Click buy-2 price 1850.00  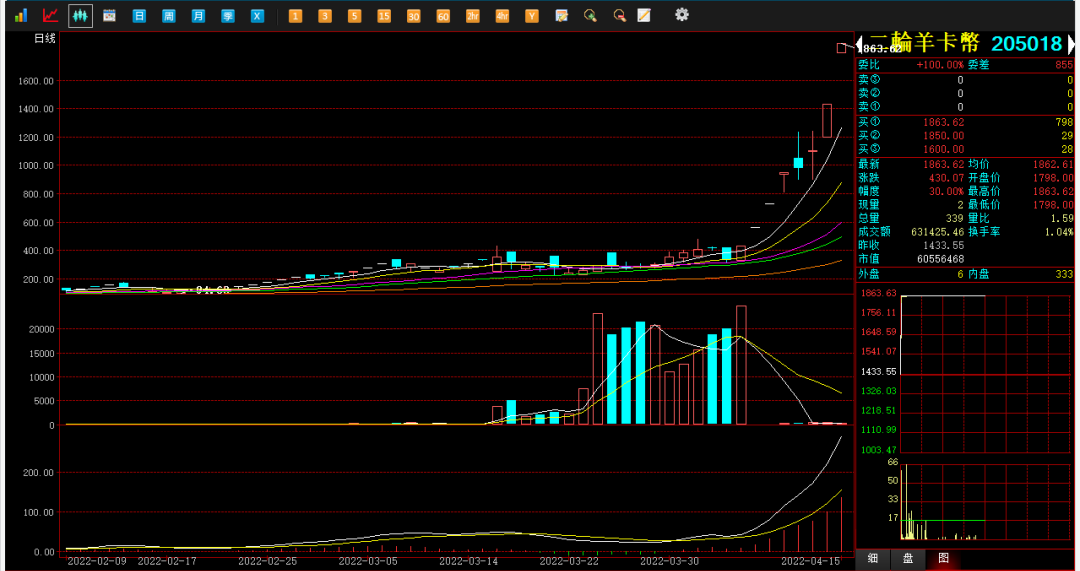(x=944, y=136)
